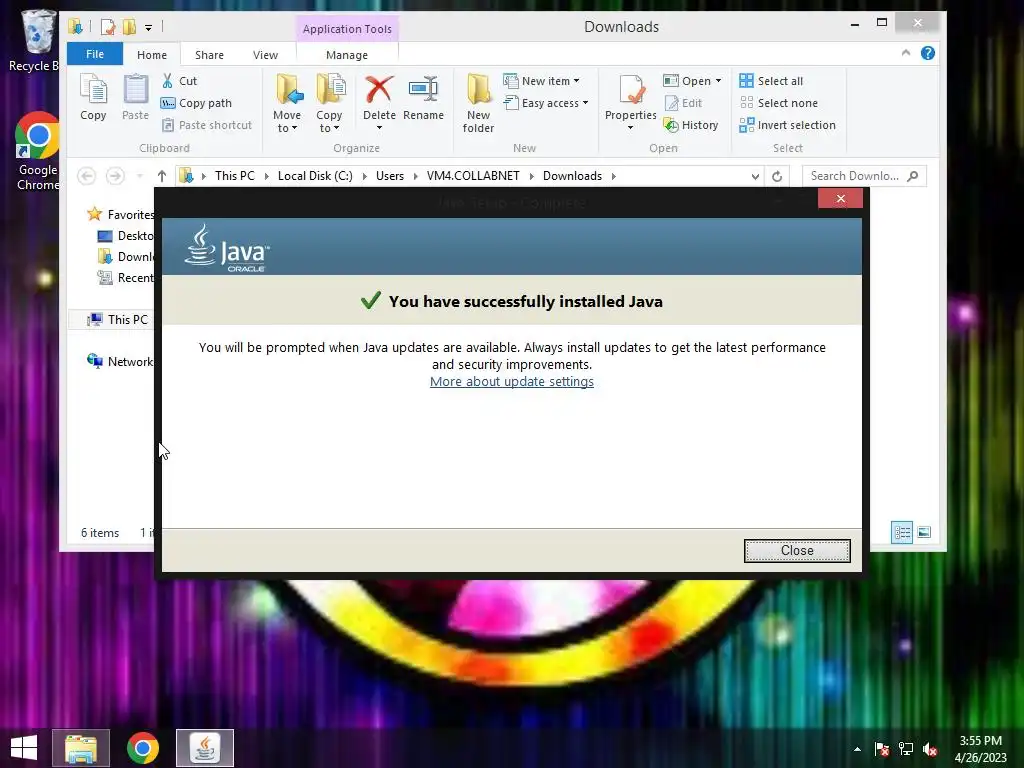Expand the address bar history dropdown

tap(755, 176)
